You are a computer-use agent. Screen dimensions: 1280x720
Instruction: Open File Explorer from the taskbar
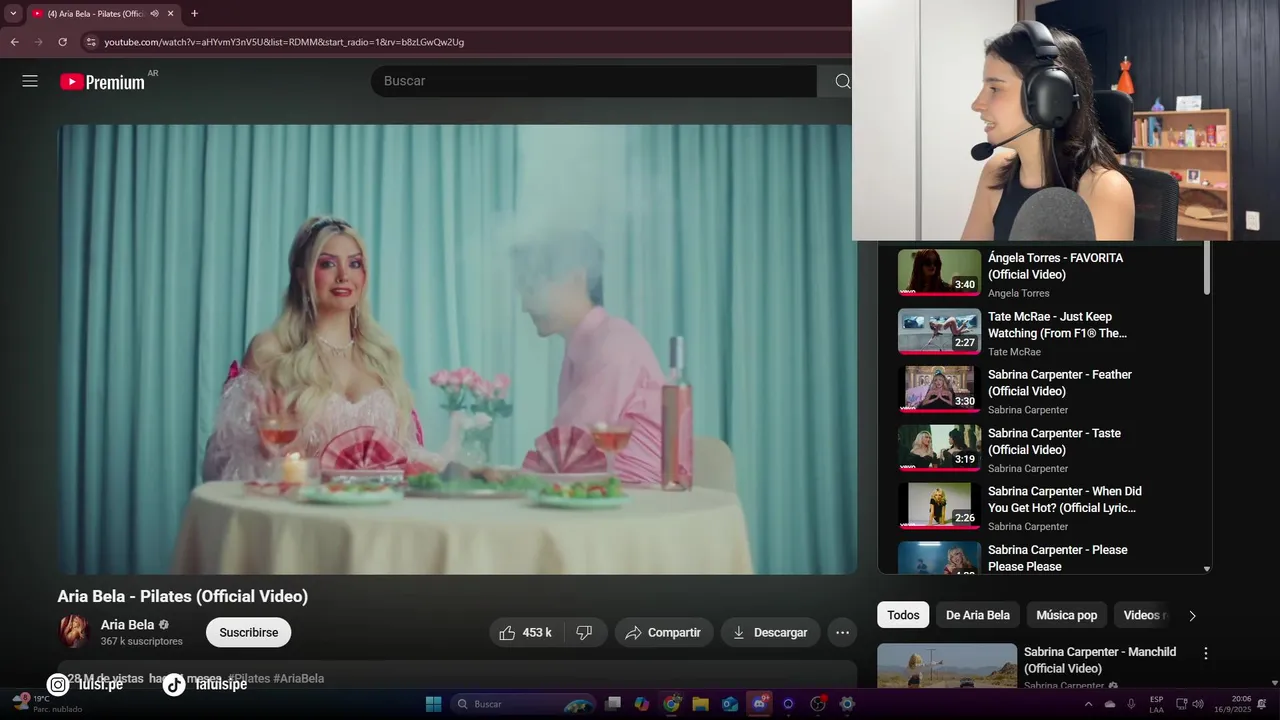pos(700,704)
